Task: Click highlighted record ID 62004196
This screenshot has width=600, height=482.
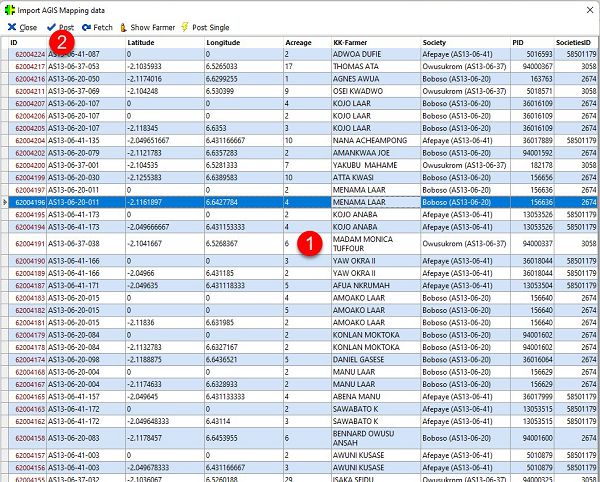Action: 28,202
